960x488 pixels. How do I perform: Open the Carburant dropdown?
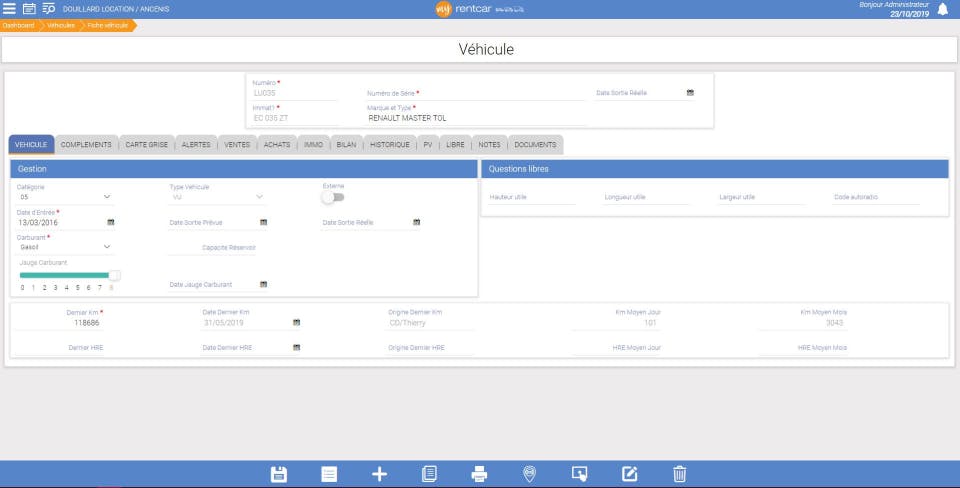64,247
